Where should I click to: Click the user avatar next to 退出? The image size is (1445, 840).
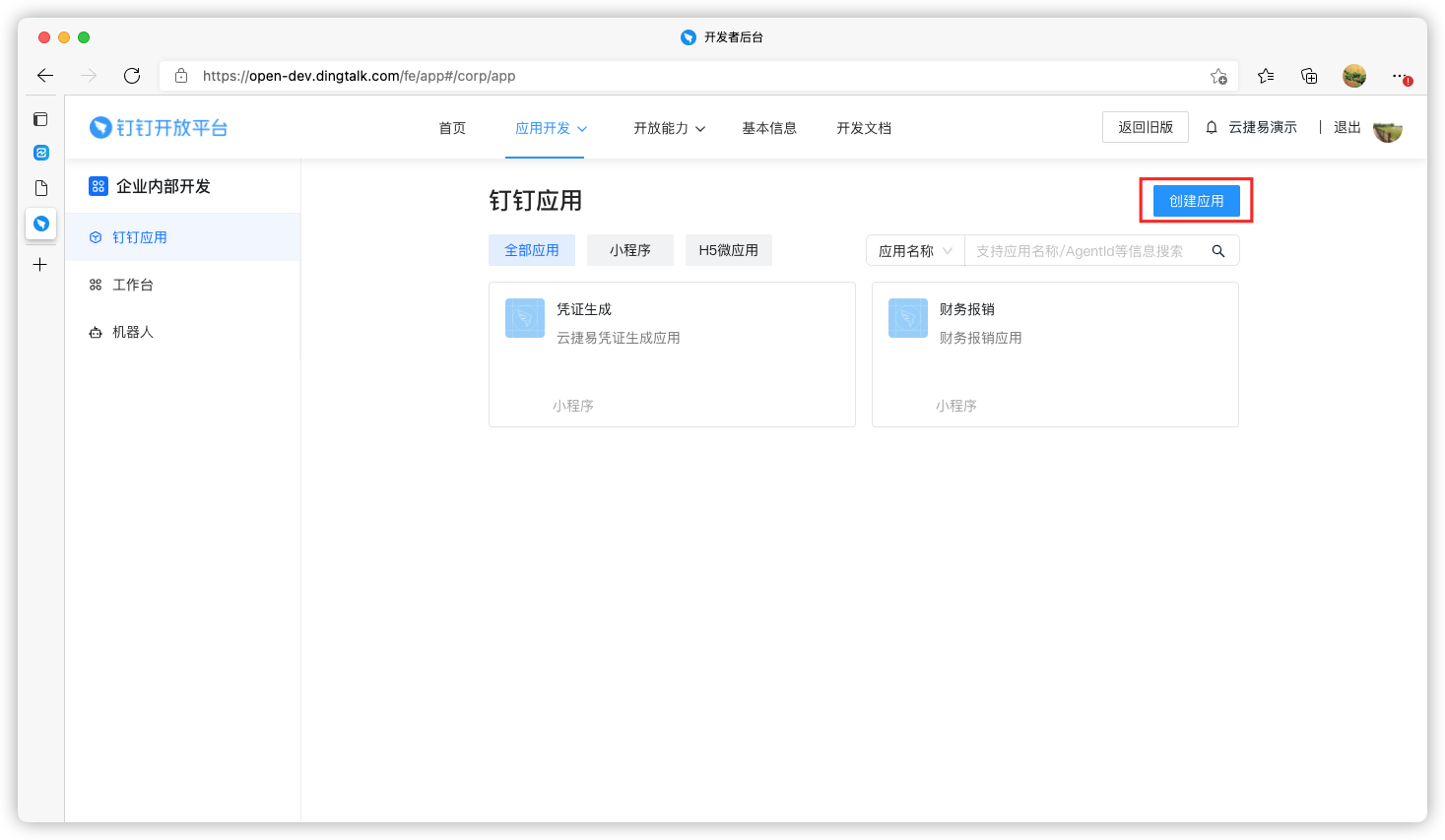coord(1388,131)
